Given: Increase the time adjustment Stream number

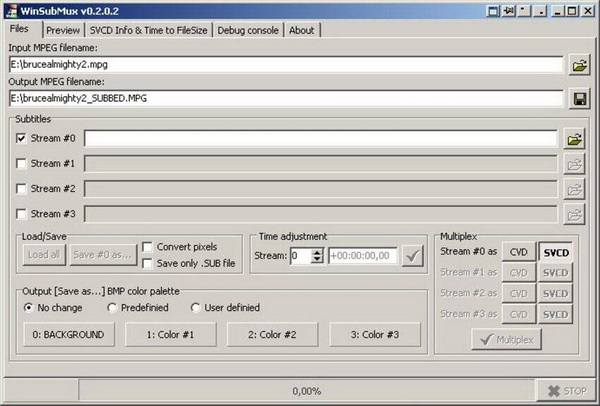Looking at the screenshot, I should (318, 252).
